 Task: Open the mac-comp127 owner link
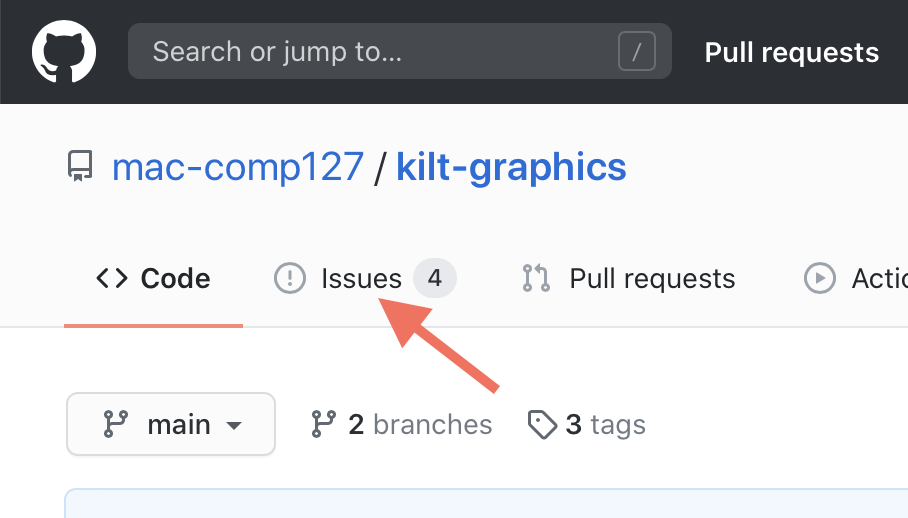pyautogui.click(x=237, y=167)
